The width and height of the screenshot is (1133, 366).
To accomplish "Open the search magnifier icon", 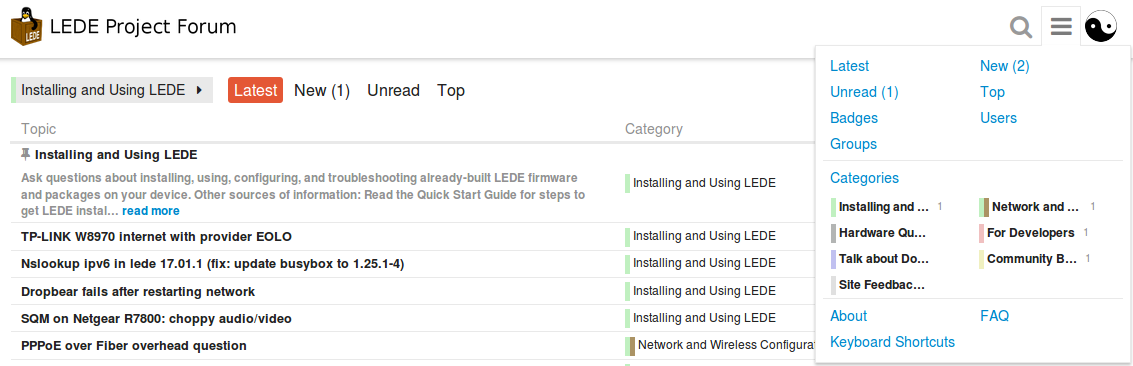I will [1021, 27].
